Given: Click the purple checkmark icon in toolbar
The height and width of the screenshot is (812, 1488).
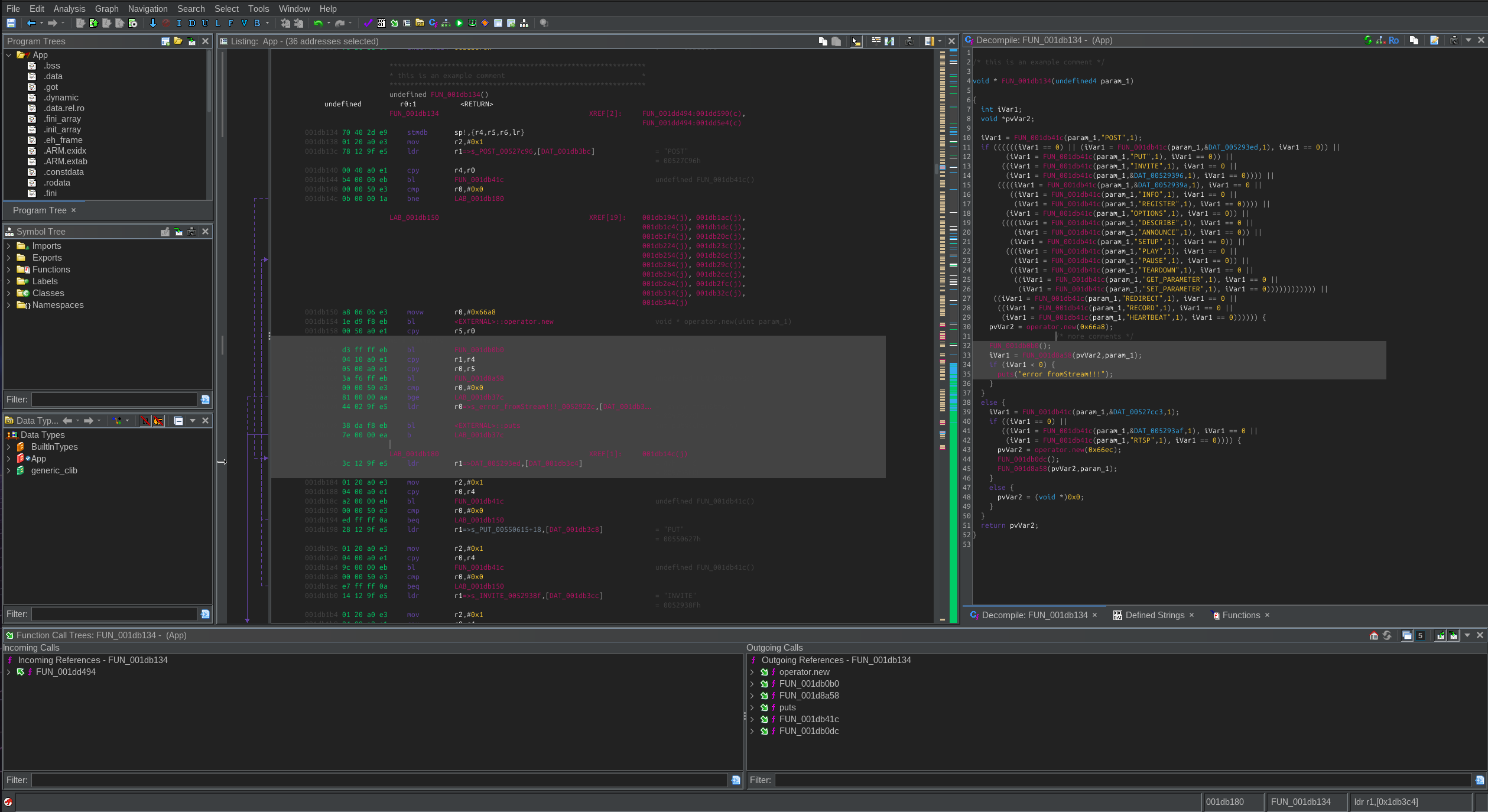Looking at the screenshot, I should (x=368, y=23).
